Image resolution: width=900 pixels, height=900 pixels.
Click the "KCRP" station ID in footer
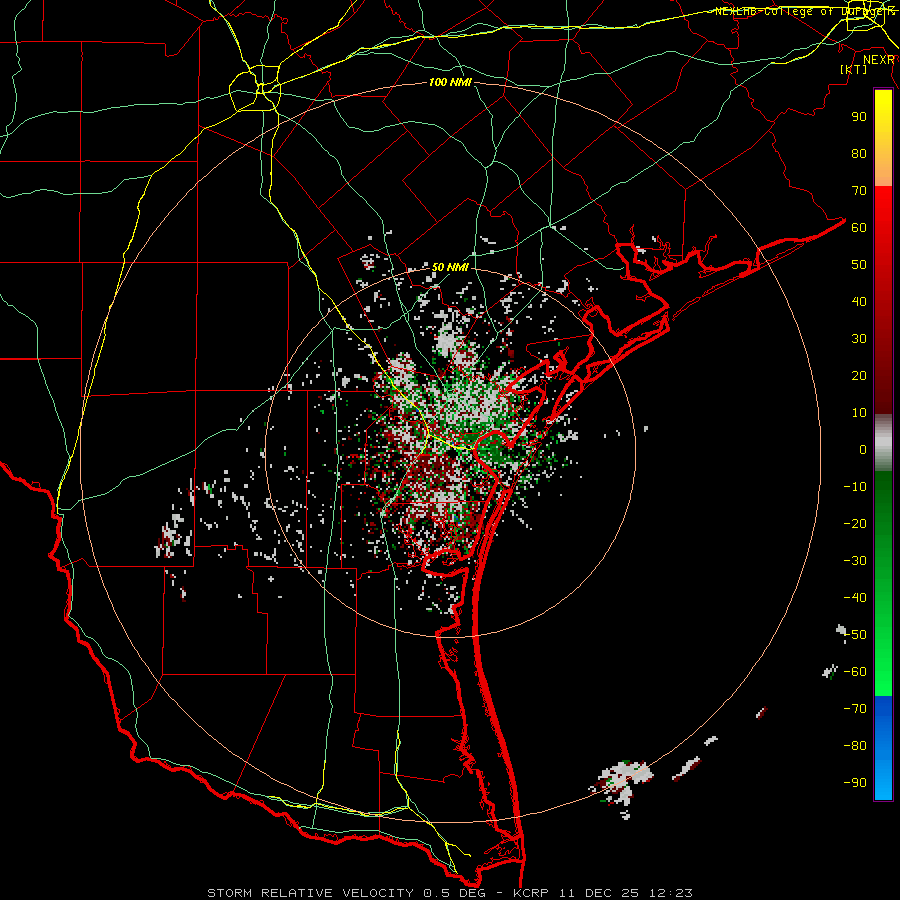pos(529,893)
